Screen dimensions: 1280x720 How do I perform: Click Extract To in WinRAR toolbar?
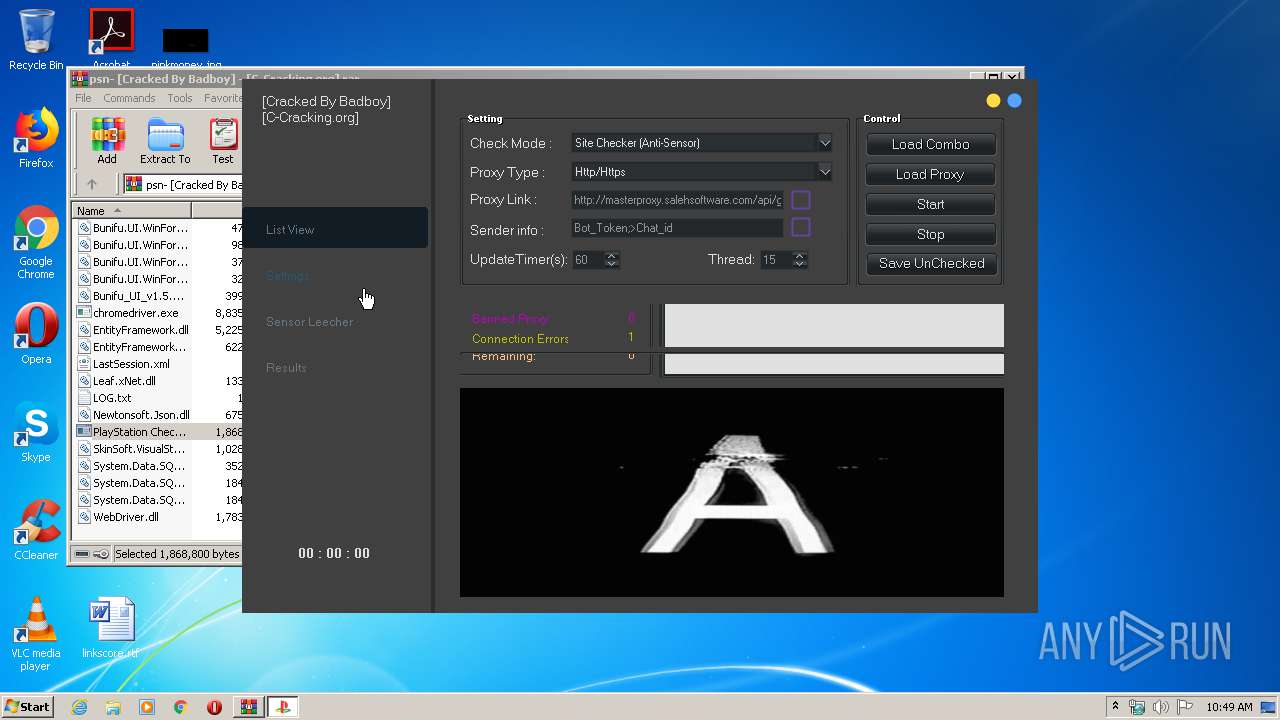click(165, 141)
